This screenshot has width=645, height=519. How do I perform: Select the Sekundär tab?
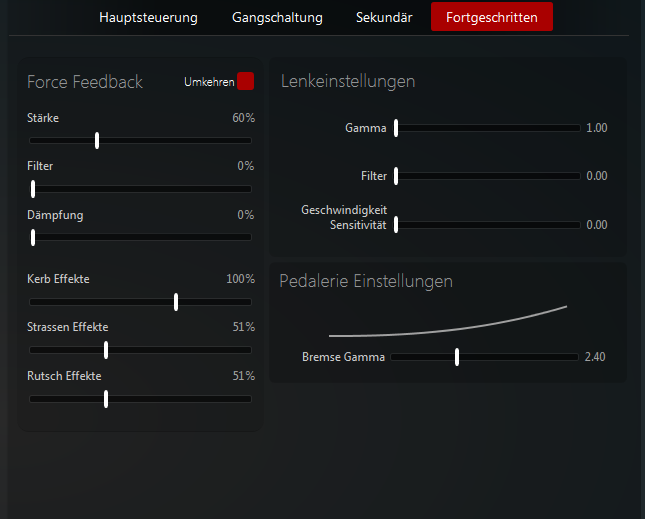click(x=384, y=17)
